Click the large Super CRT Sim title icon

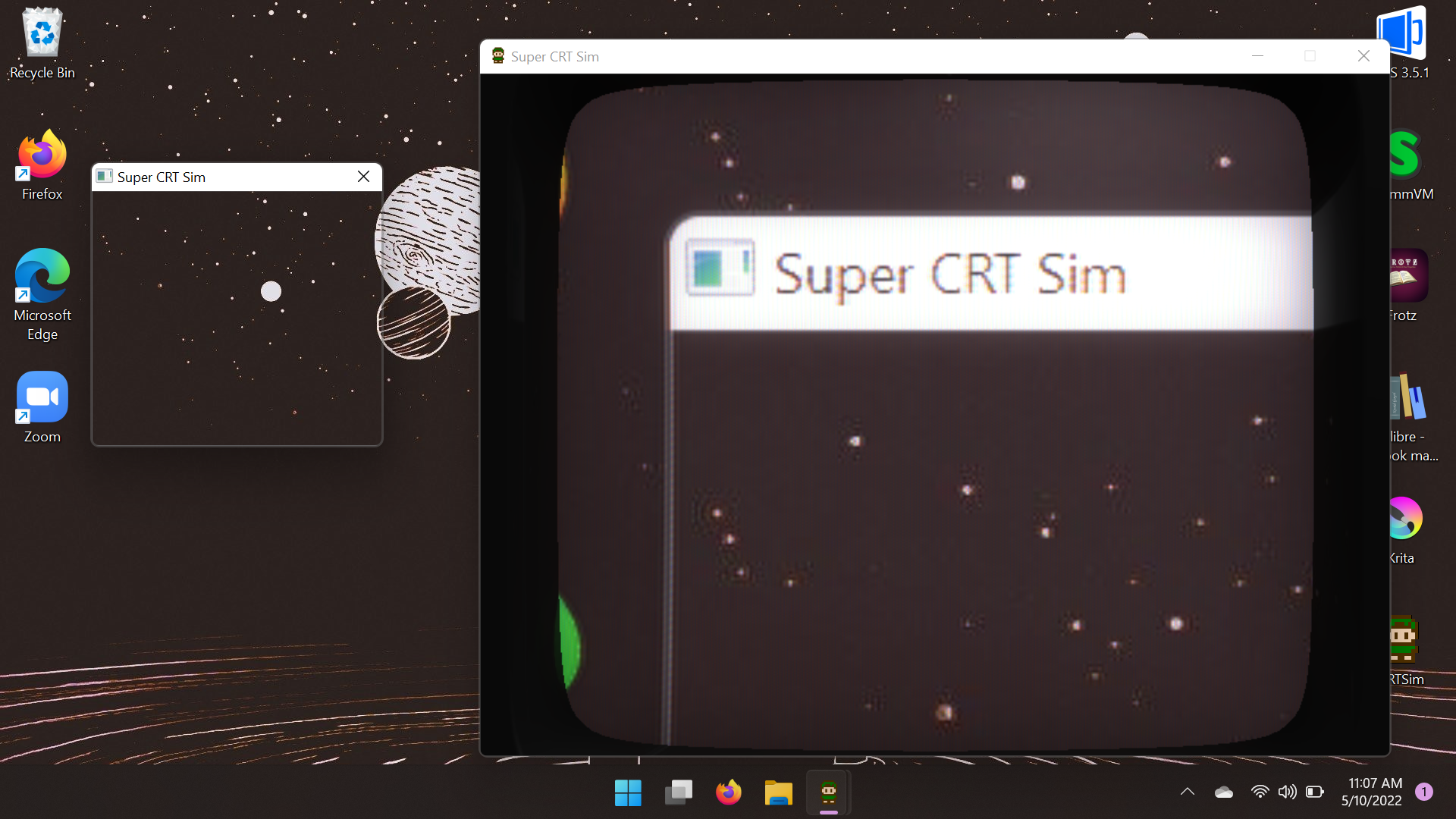point(498,56)
